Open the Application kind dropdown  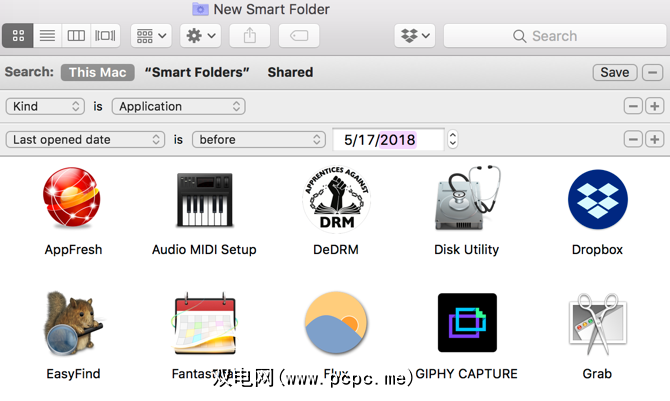click(x=179, y=106)
